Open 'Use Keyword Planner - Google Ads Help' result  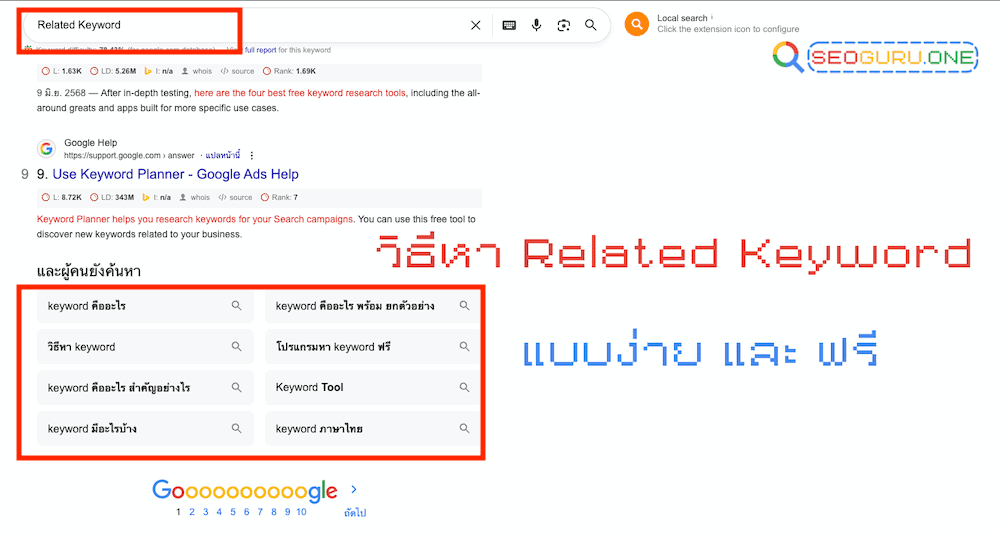pos(175,174)
